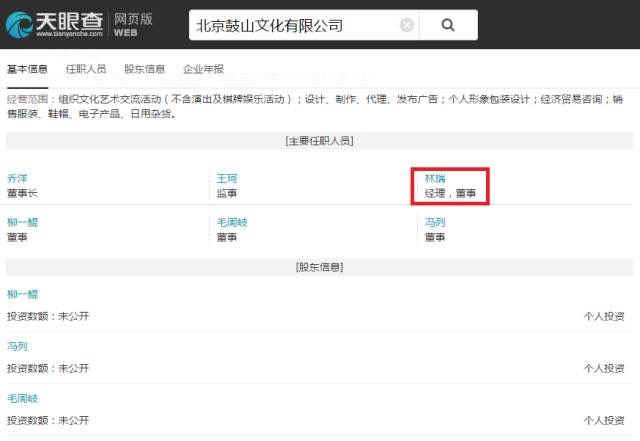640x441 pixels.
Task: Click the 股东信息 section header bar
Action: 320,267
